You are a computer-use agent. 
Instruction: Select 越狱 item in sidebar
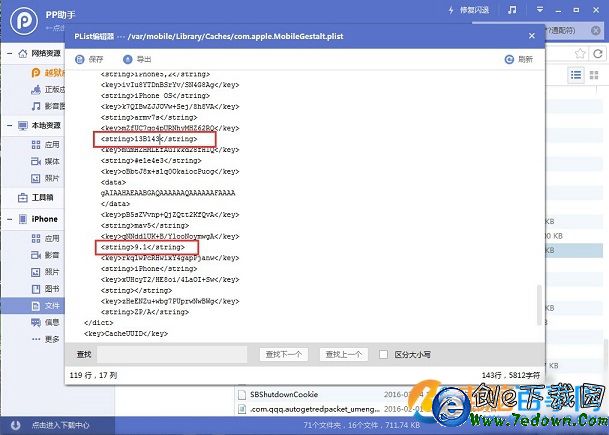tap(48, 72)
